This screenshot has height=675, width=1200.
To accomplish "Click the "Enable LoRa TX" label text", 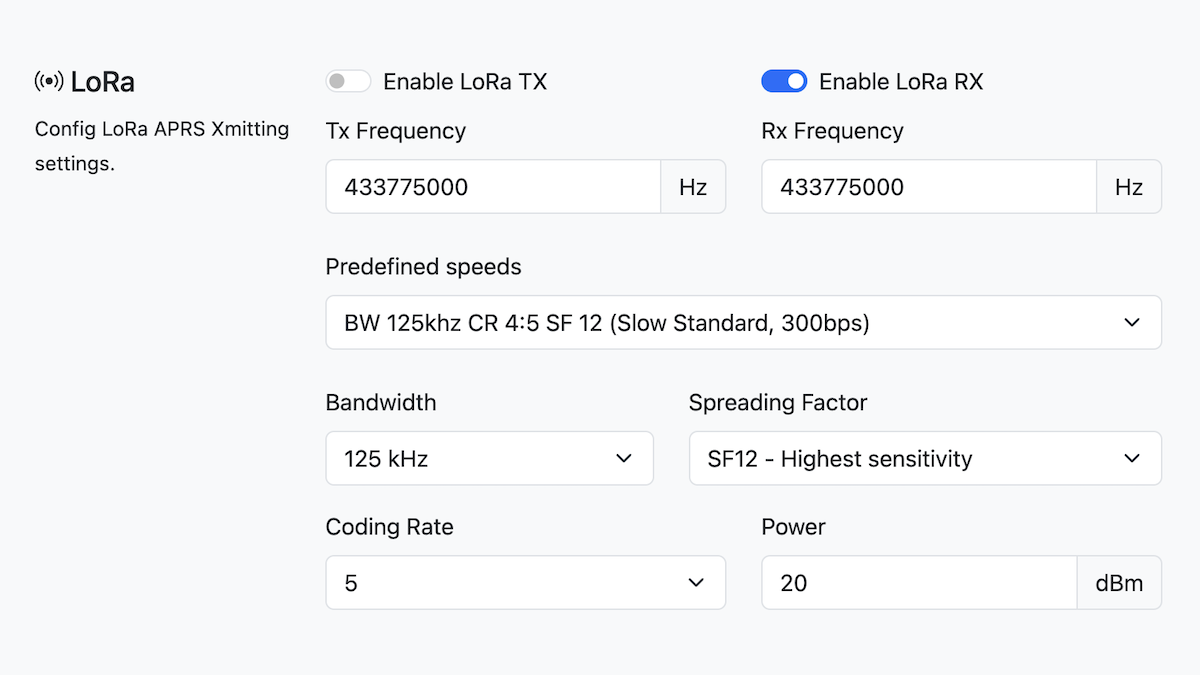I will pos(465,82).
